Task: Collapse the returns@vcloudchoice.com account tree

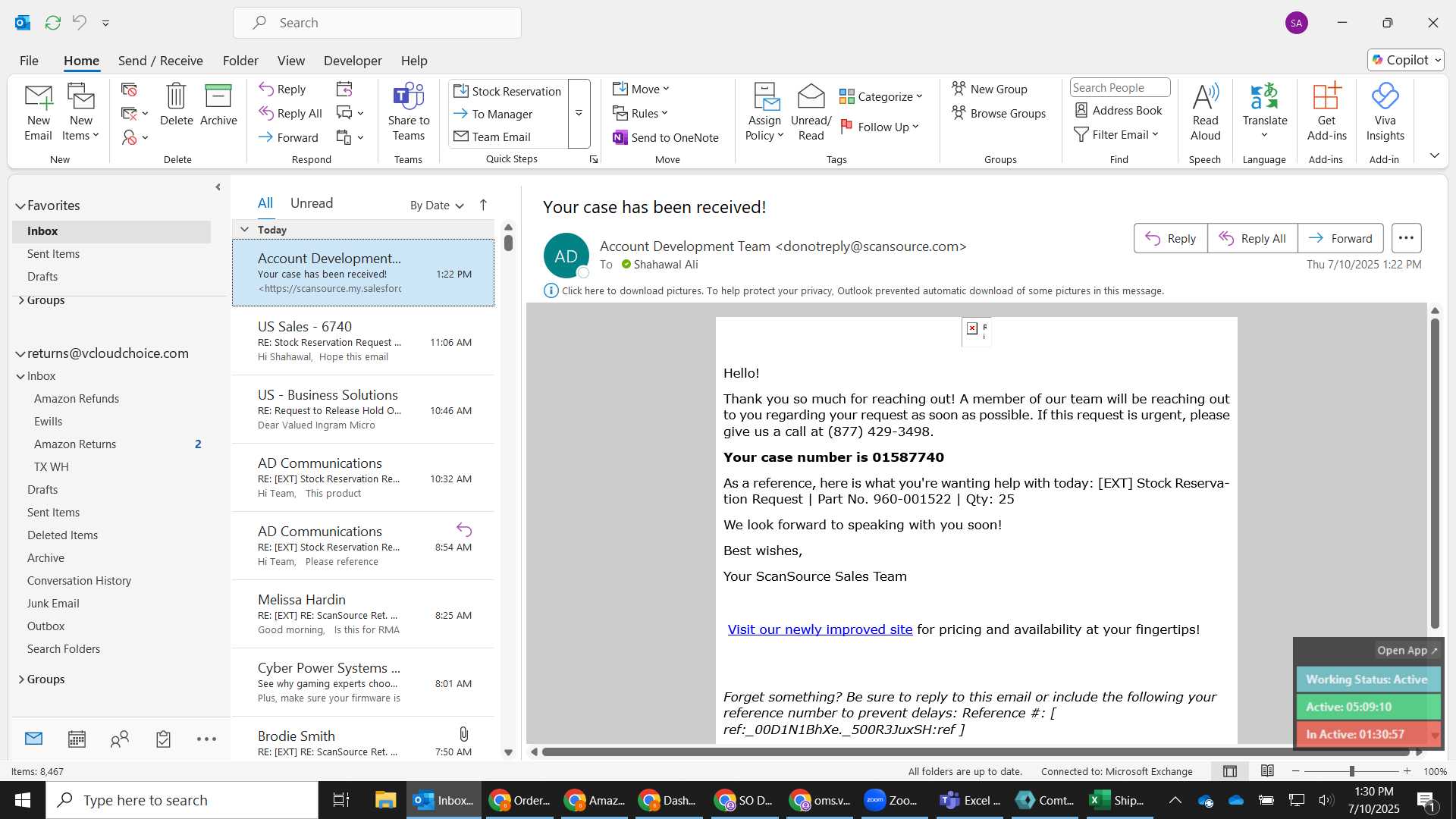Action: tap(20, 354)
